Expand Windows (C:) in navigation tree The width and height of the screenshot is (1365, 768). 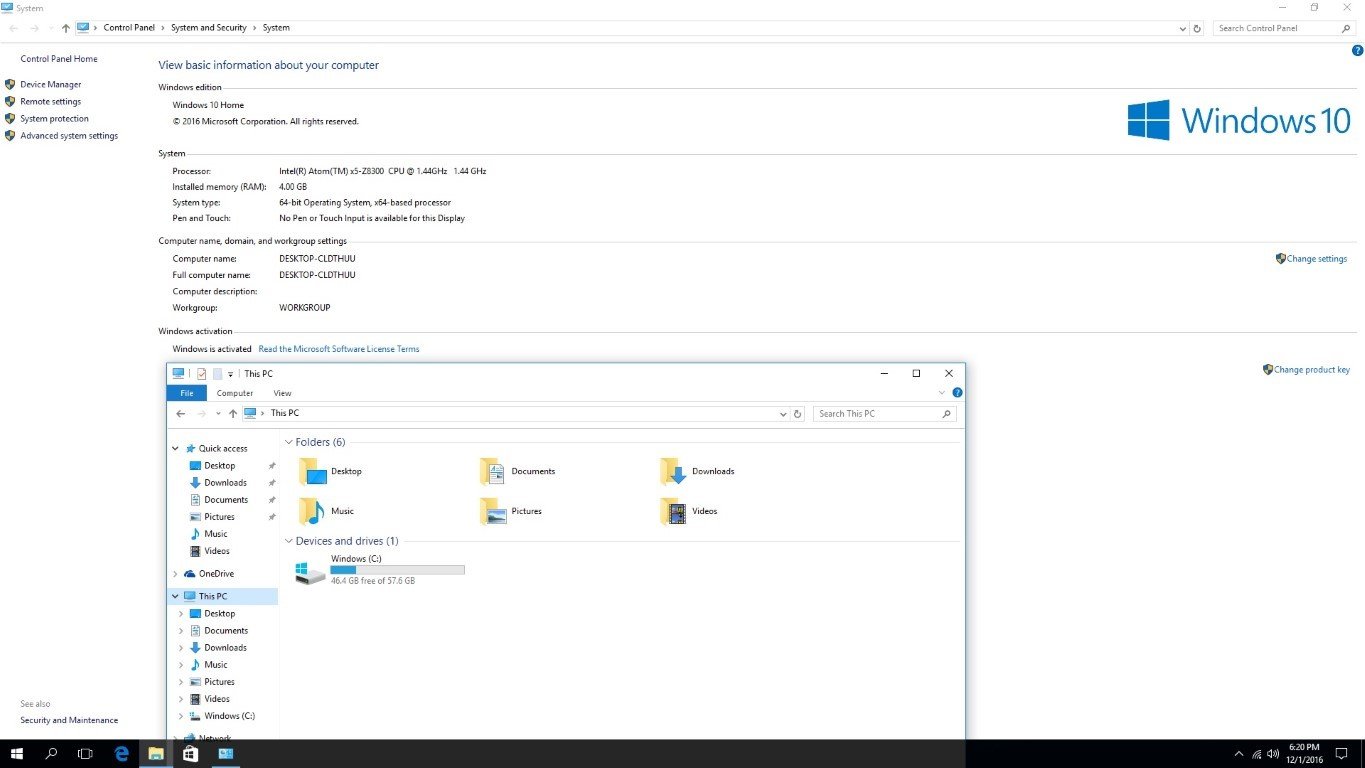coord(181,716)
